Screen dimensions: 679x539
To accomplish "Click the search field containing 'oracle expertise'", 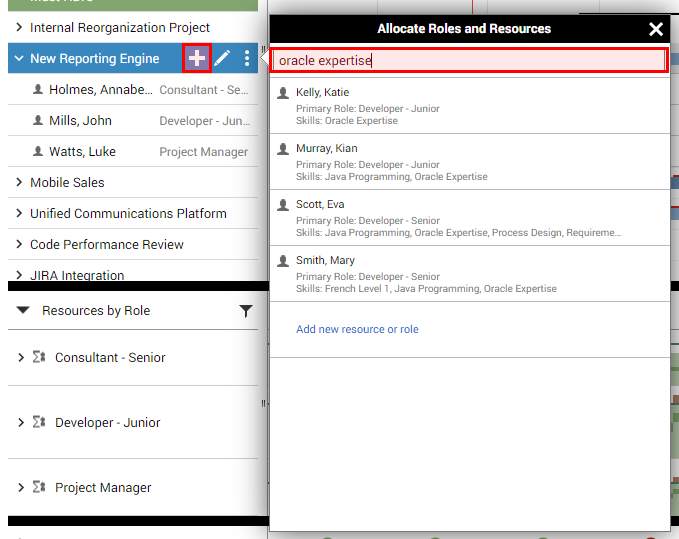I will click(x=469, y=60).
